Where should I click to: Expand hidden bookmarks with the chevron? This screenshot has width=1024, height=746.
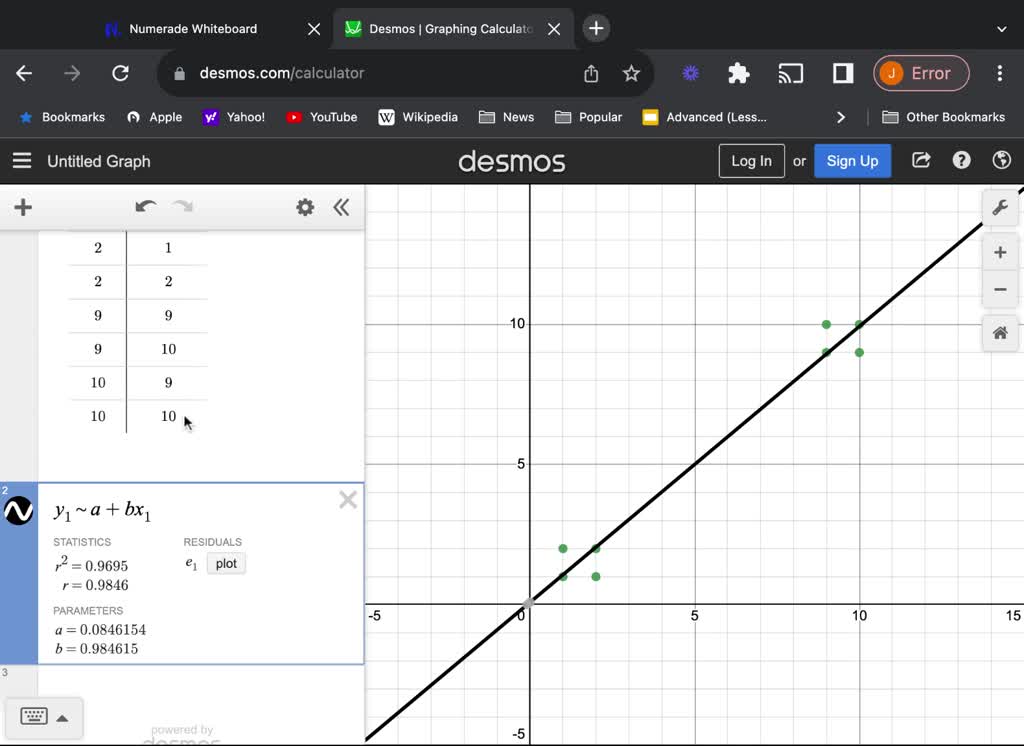[841, 117]
